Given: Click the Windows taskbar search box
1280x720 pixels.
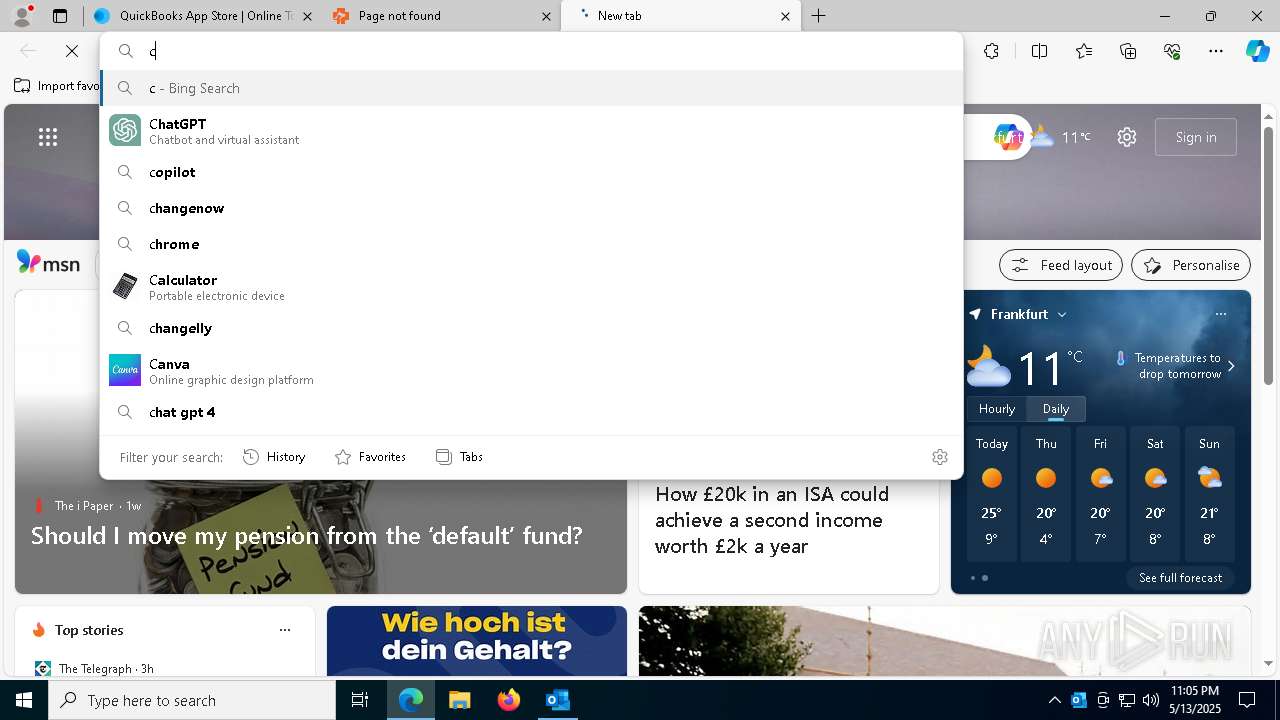Looking at the screenshot, I should [x=192, y=700].
